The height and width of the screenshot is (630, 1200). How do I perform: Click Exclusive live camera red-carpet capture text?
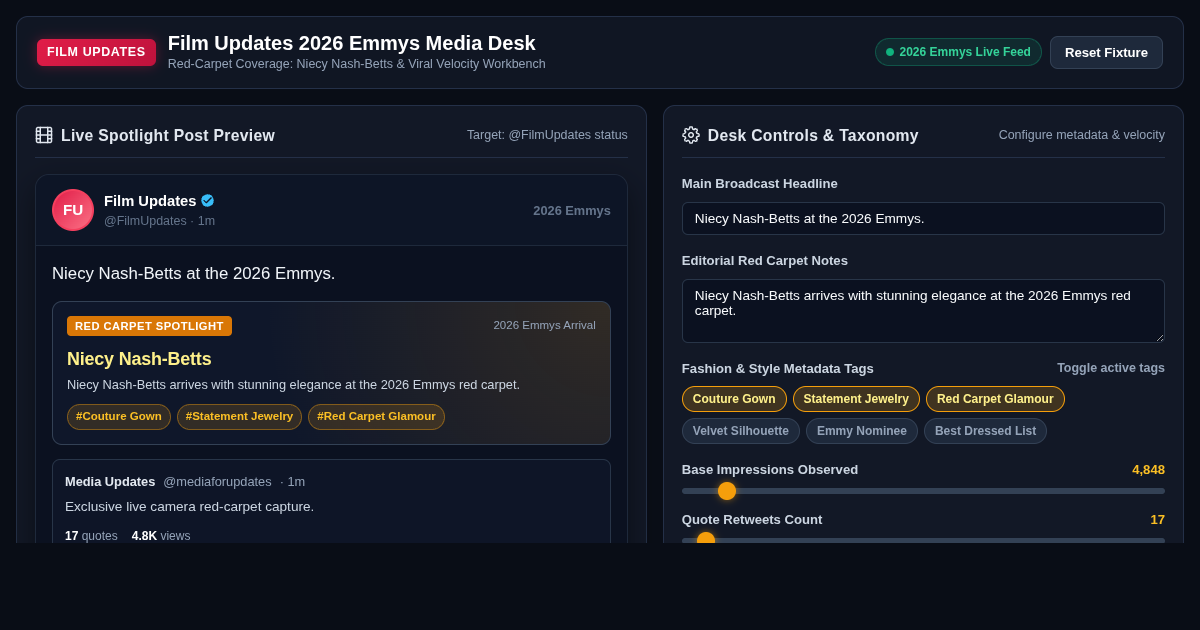click(x=189, y=507)
